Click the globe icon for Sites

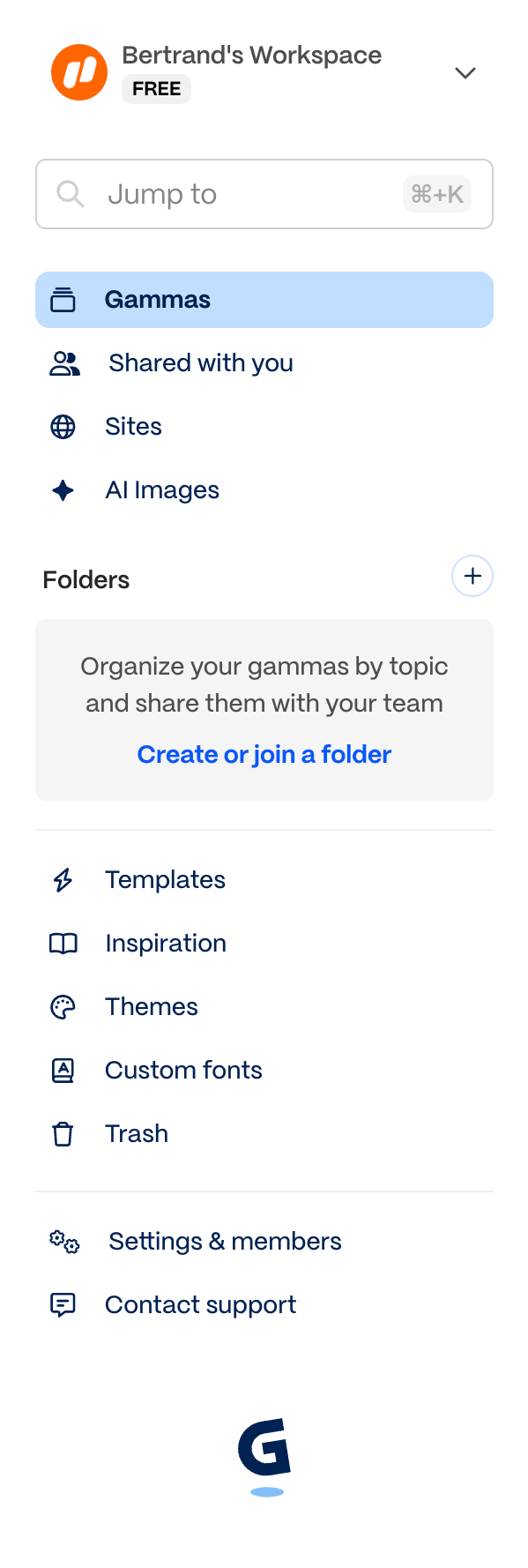click(x=63, y=426)
